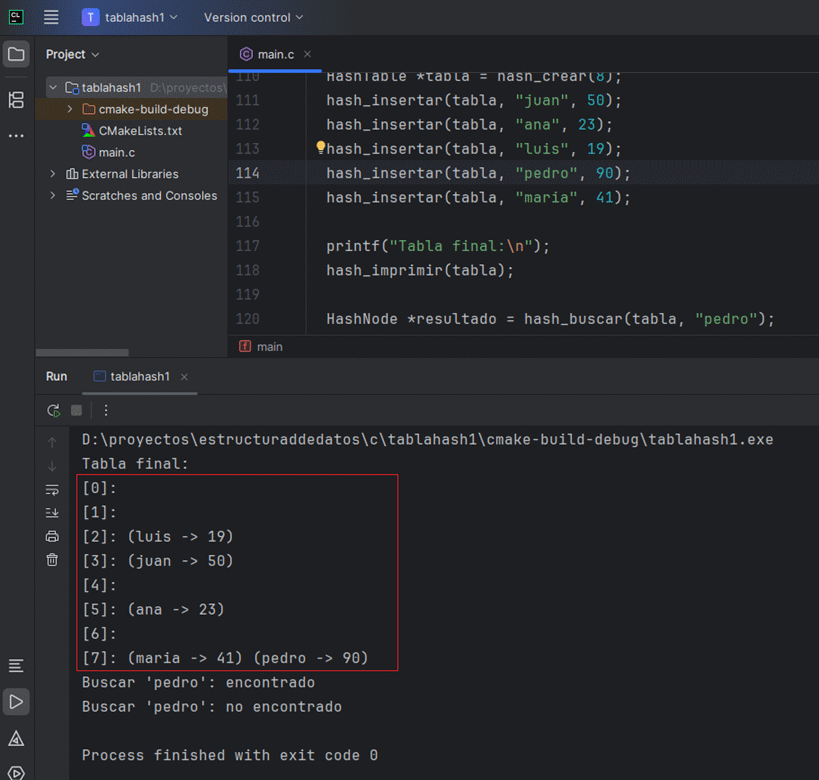Clear console with the trash icon

coord(52,560)
